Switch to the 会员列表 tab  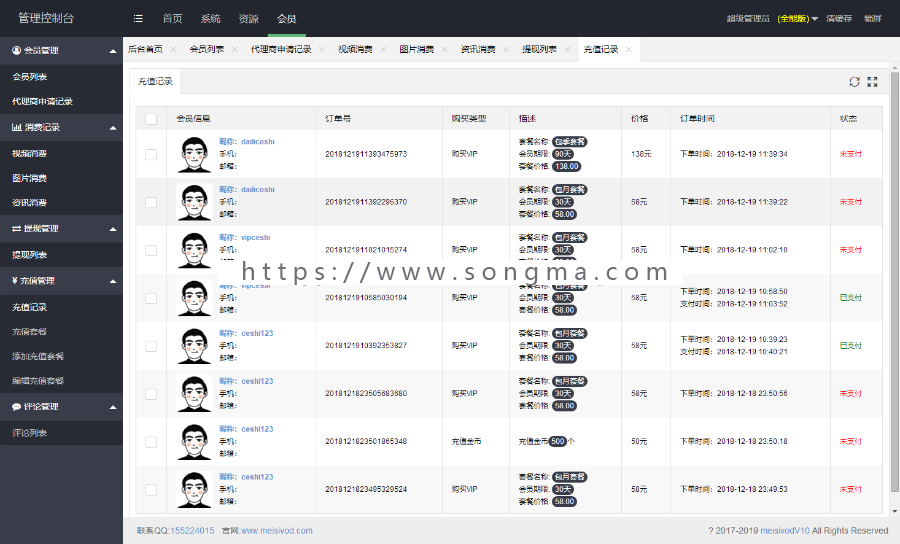(x=207, y=50)
